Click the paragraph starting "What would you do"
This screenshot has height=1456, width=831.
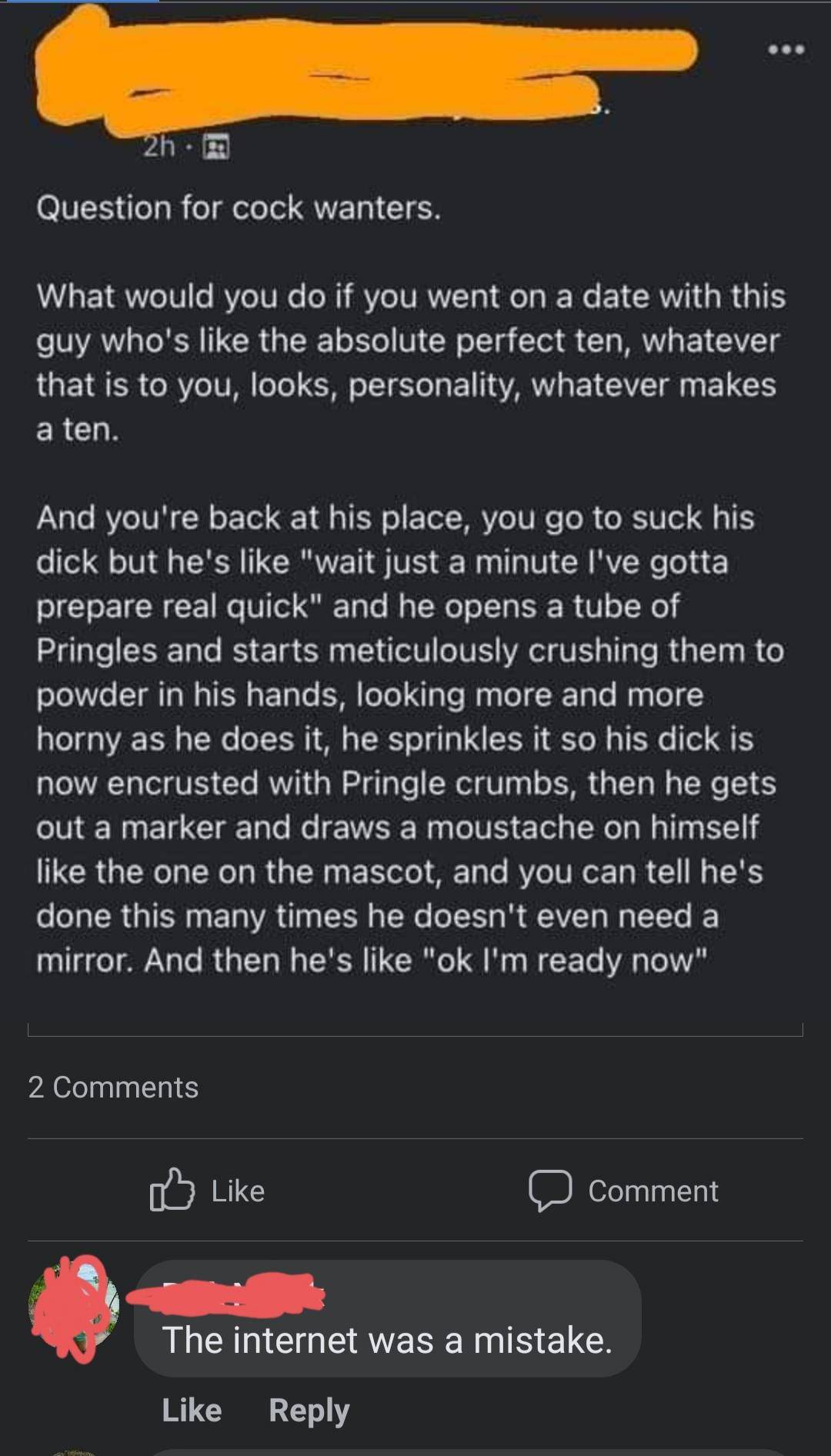click(410, 362)
